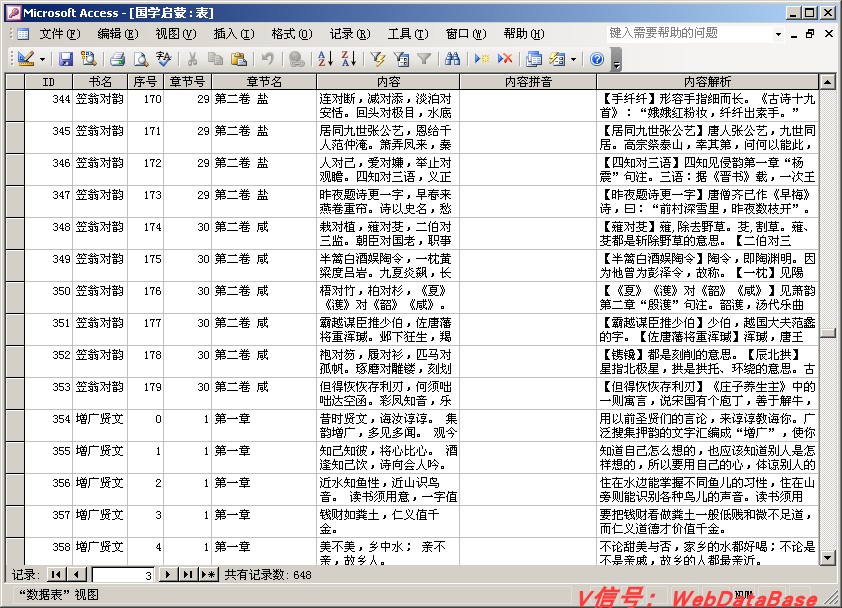Sort Descending with Z-A icon
Viewport: 842px width, 608px height.
pos(349,59)
